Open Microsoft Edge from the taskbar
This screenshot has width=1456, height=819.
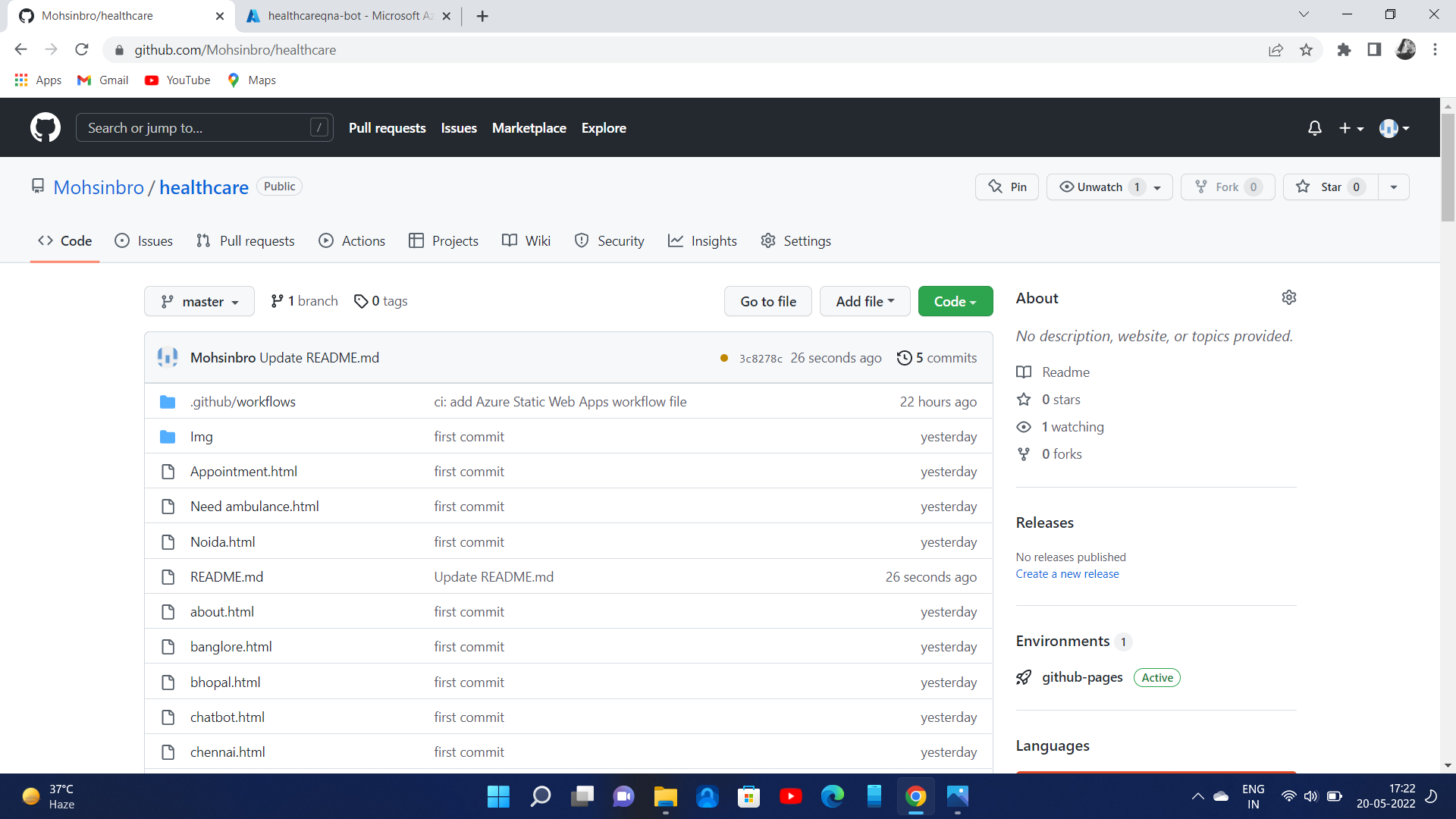832,796
